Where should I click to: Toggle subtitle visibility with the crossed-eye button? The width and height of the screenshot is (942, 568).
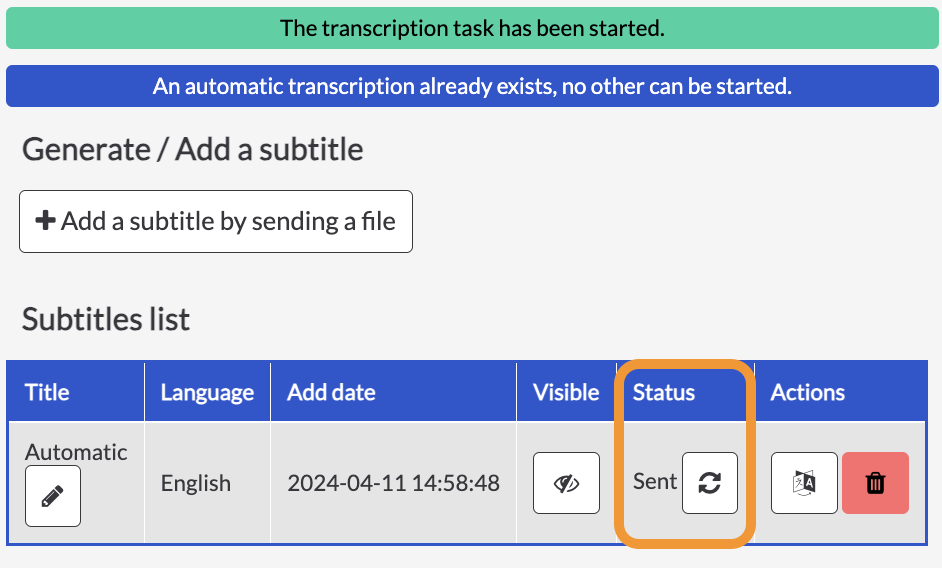[x=566, y=483]
